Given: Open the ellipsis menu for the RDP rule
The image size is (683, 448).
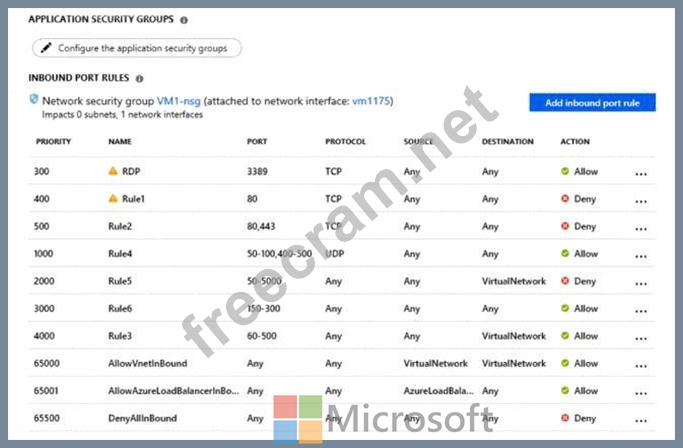Looking at the screenshot, I should tap(641, 172).
